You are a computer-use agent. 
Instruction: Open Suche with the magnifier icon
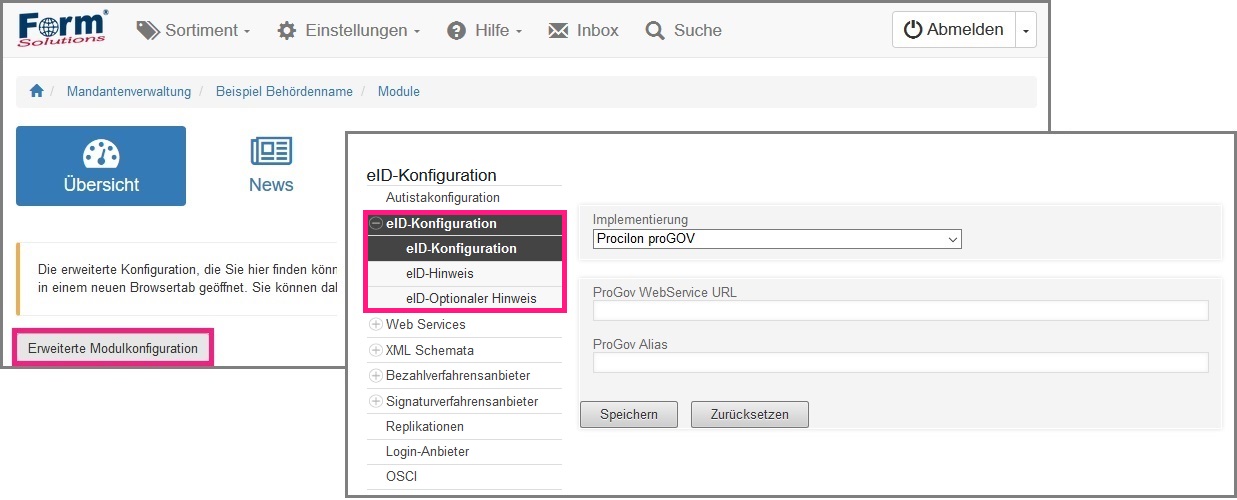[683, 30]
